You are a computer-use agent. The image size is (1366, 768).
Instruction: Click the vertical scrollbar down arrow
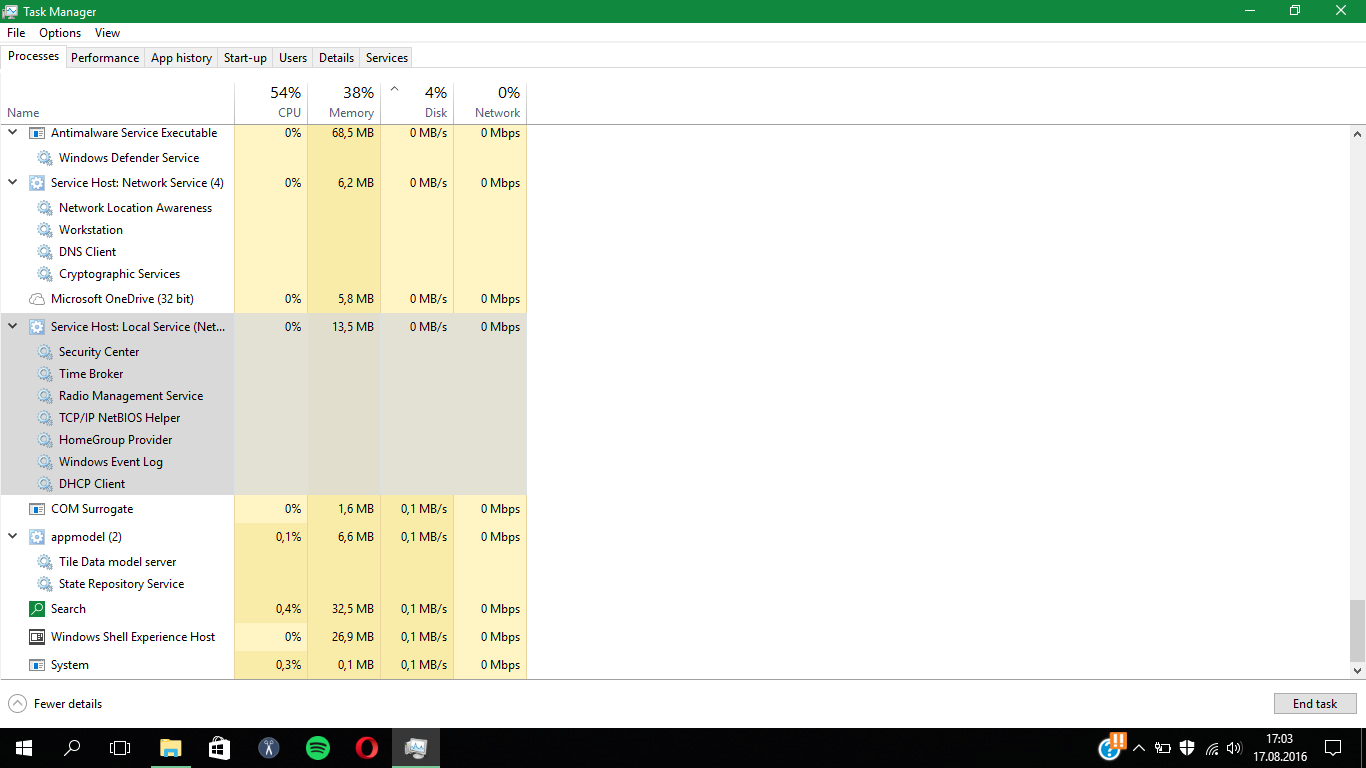point(1357,671)
